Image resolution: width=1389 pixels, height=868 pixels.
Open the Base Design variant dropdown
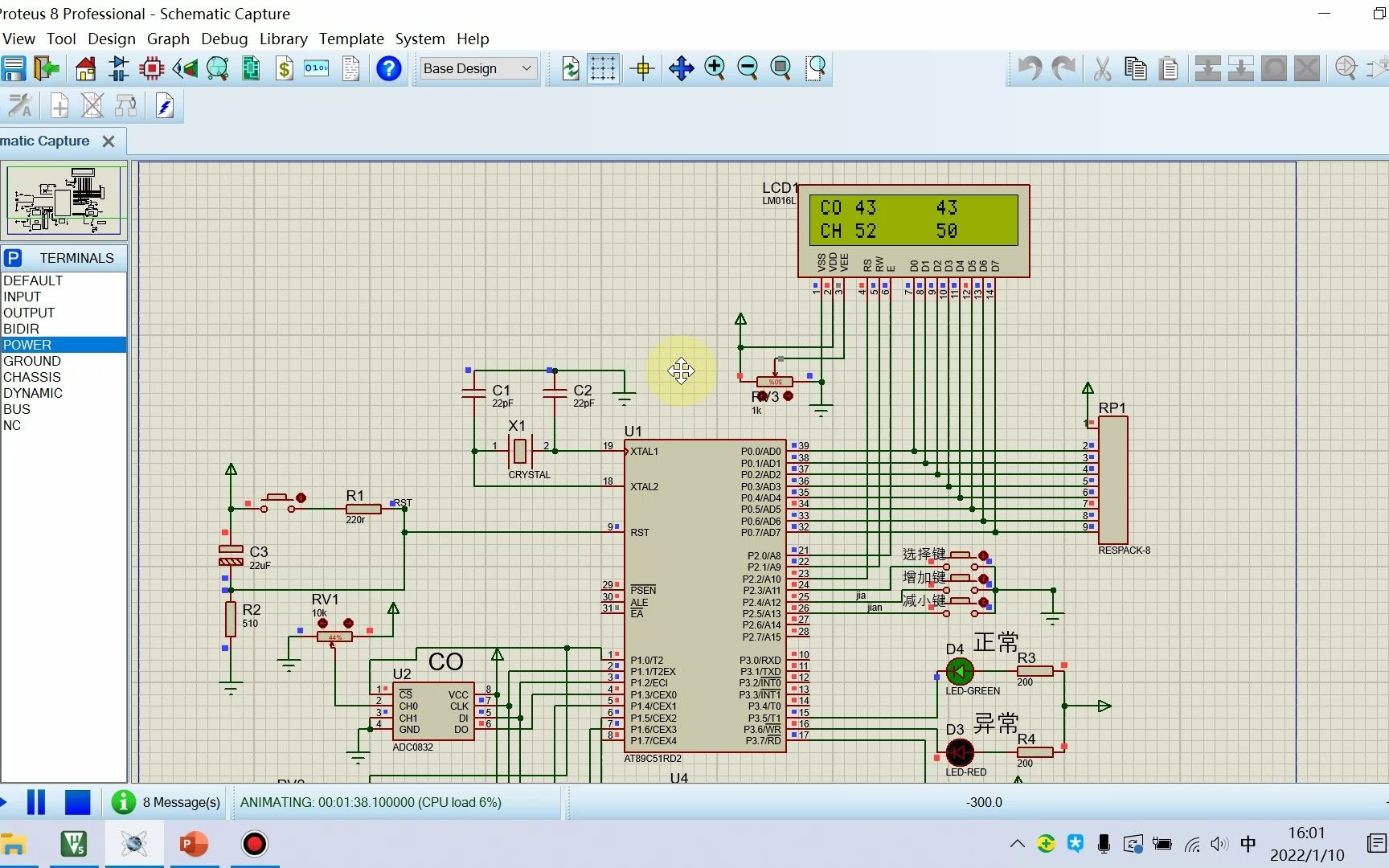click(x=477, y=68)
